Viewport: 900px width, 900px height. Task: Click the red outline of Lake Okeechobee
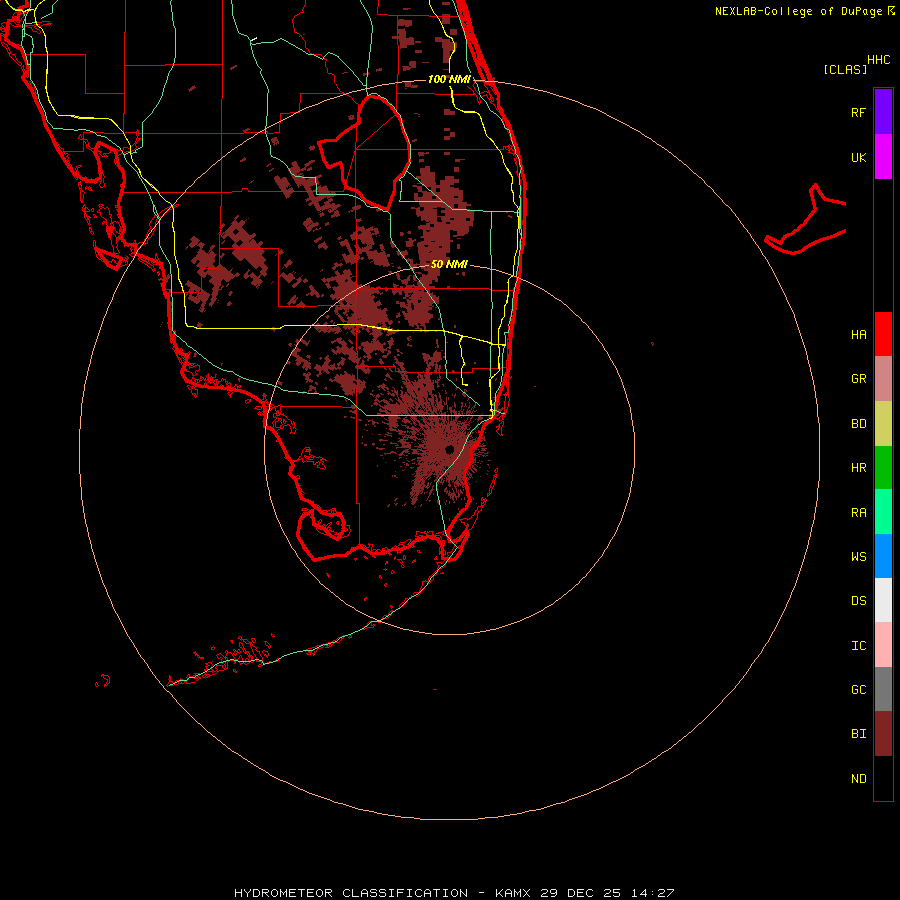coord(364,152)
